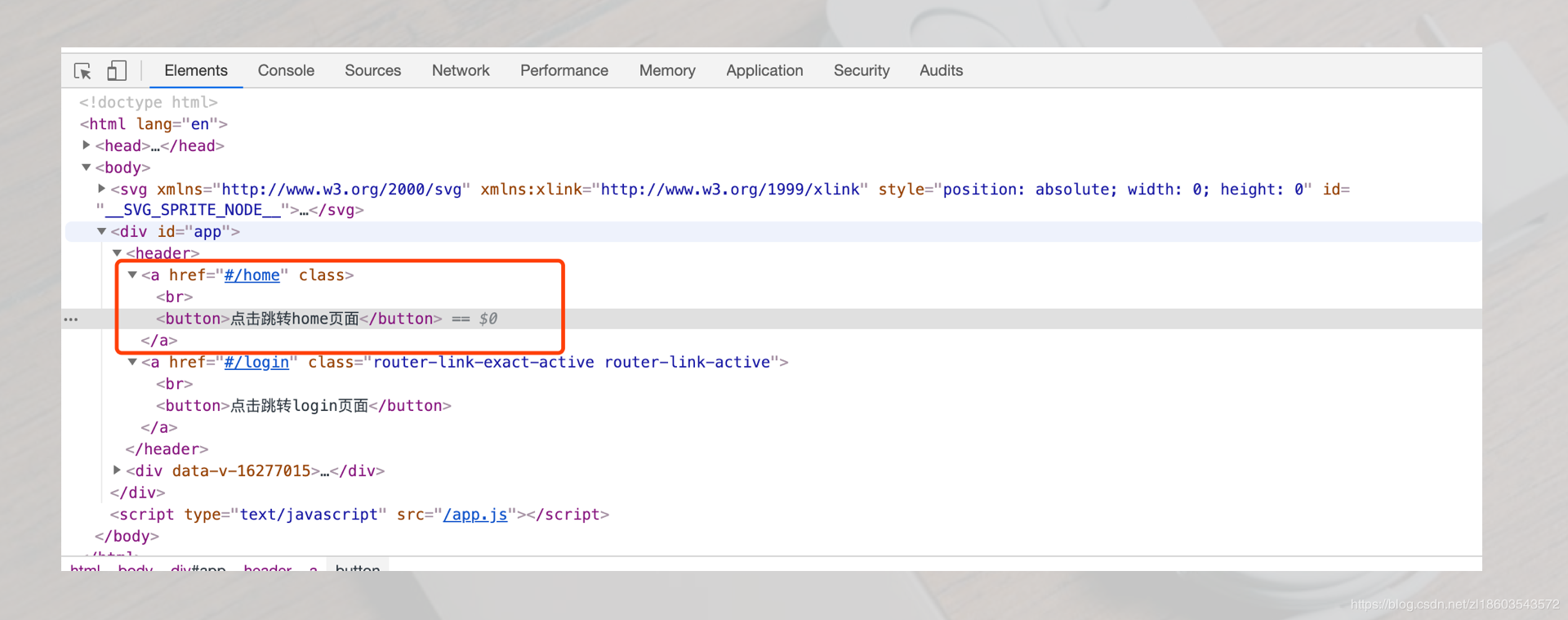
Task: Collapse the #/login anchor node
Action: [132, 362]
